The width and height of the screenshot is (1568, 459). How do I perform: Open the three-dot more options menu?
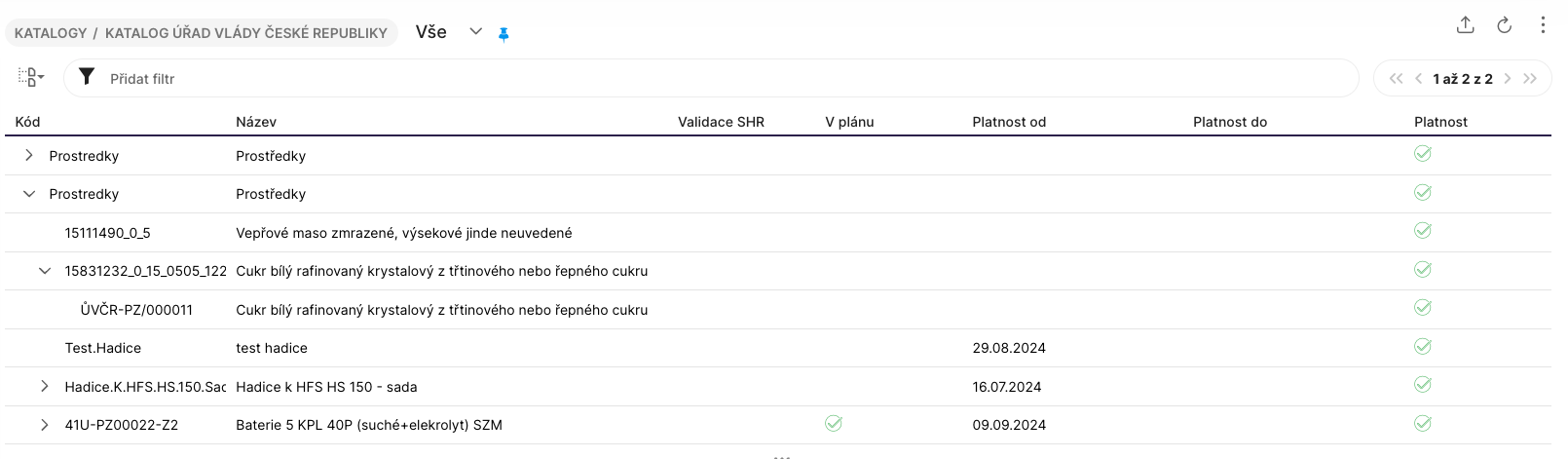tap(1543, 26)
